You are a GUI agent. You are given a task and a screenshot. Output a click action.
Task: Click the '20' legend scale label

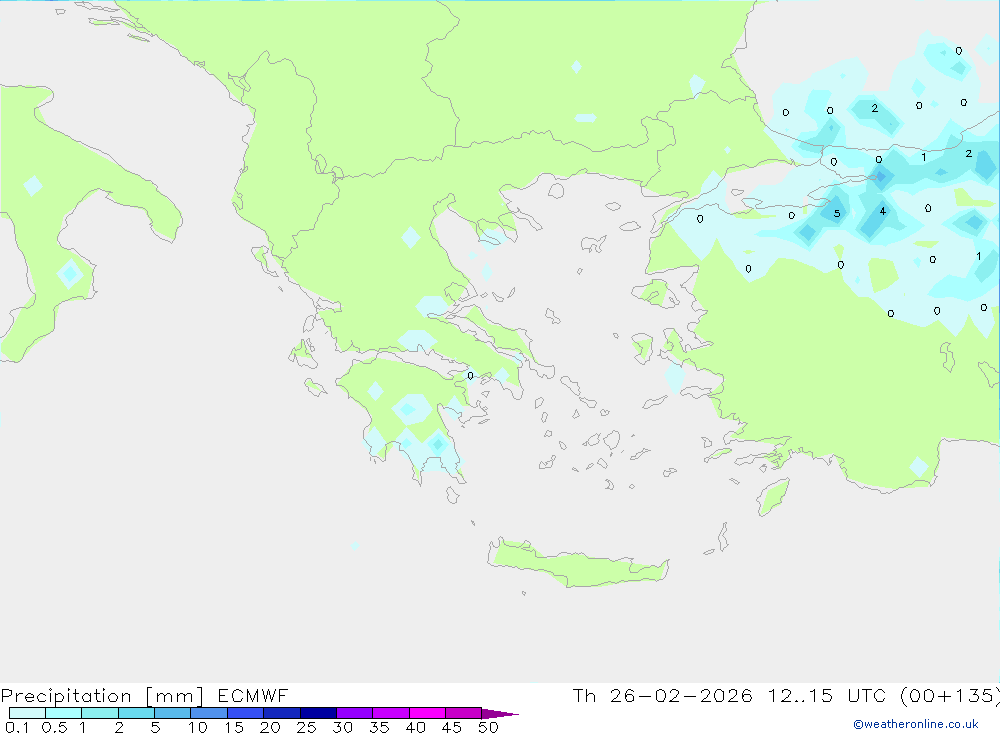point(270,727)
